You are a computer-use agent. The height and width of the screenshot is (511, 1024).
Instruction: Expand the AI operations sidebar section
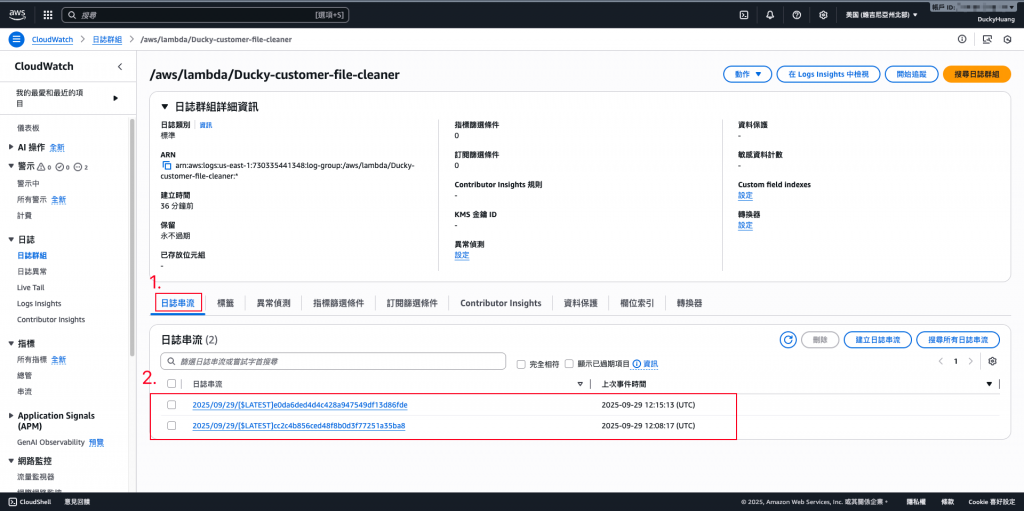12,148
